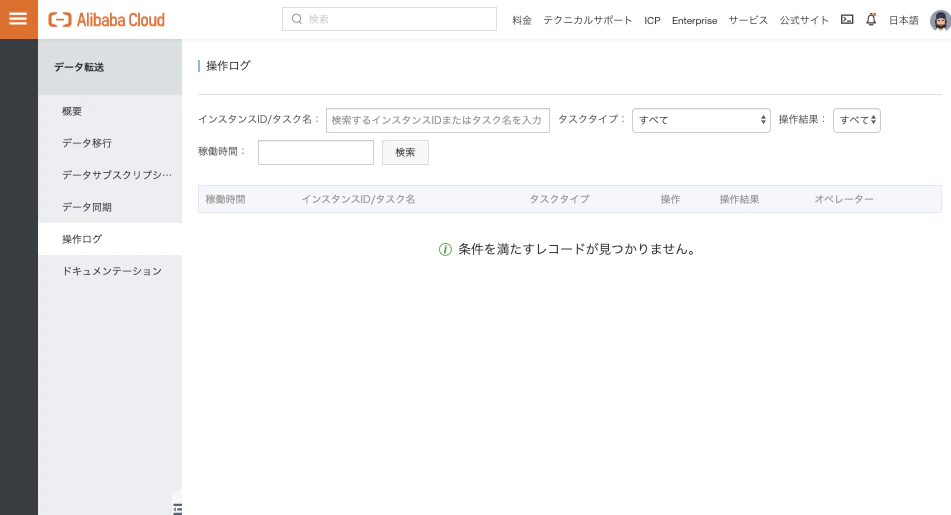Open 公式サイト link
The width and height of the screenshot is (951, 515).
pyautogui.click(x=804, y=21)
